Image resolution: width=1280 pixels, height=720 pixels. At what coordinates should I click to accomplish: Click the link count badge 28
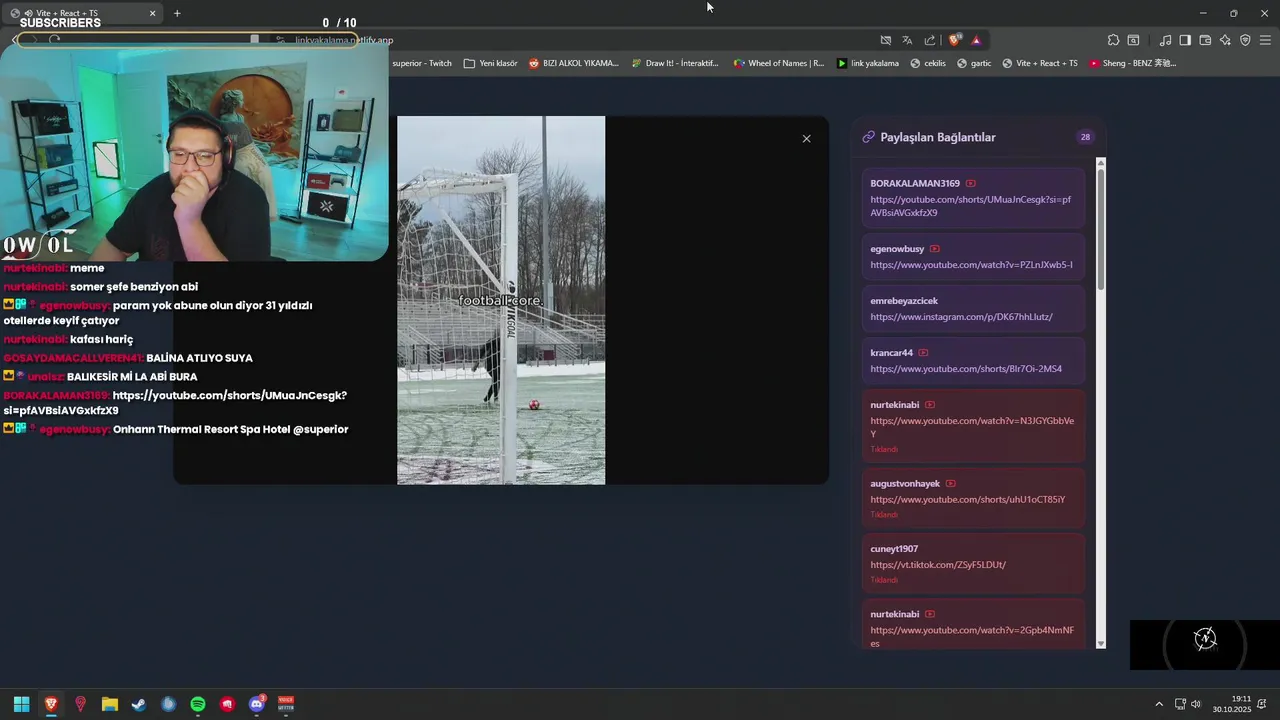click(x=1085, y=137)
